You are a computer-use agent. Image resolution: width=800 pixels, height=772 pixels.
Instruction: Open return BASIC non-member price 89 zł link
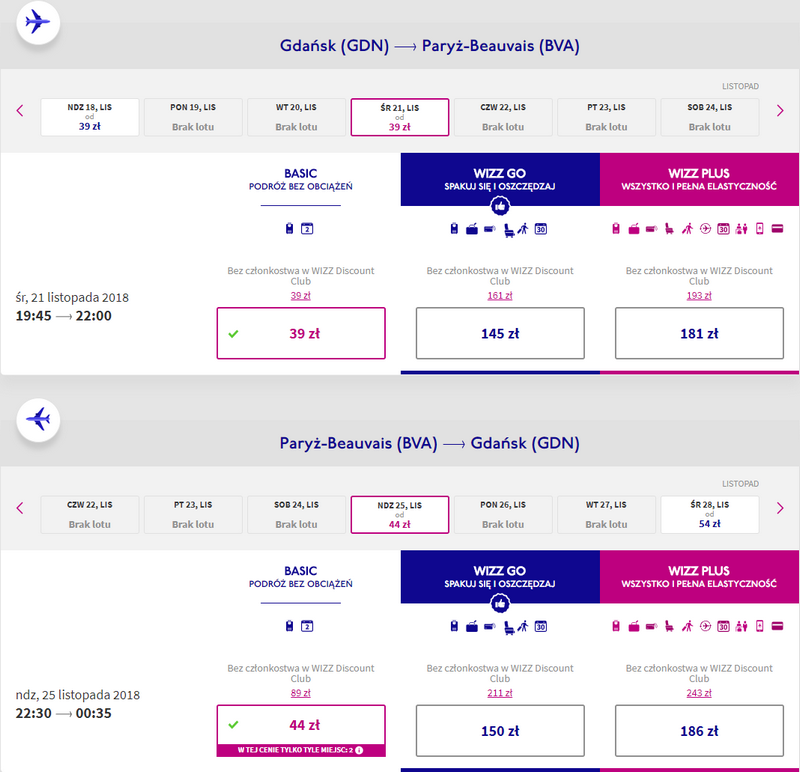301,693
